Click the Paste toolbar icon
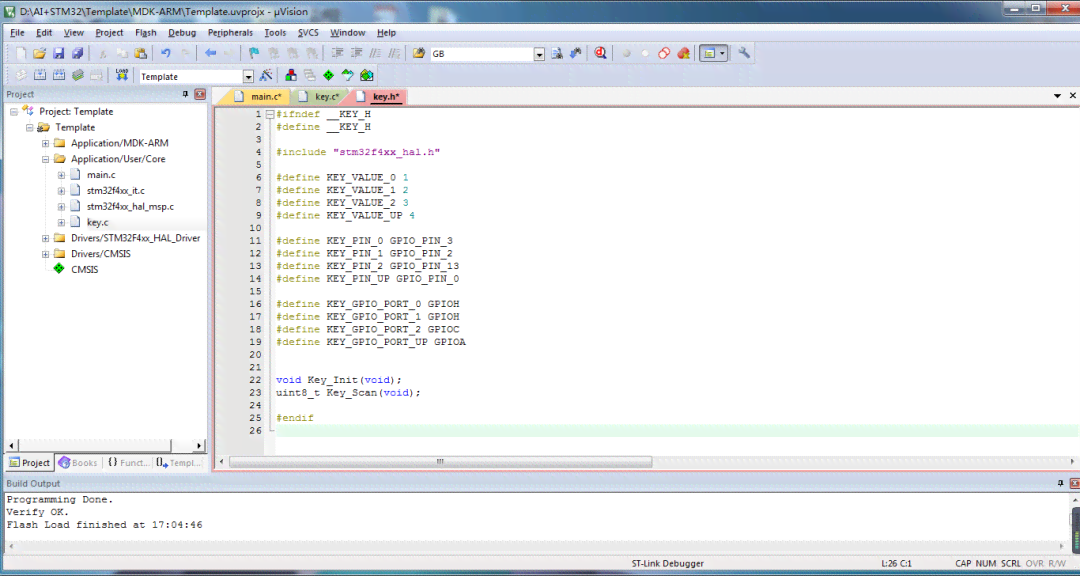1080x576 pixels. [x=141, y=53]
